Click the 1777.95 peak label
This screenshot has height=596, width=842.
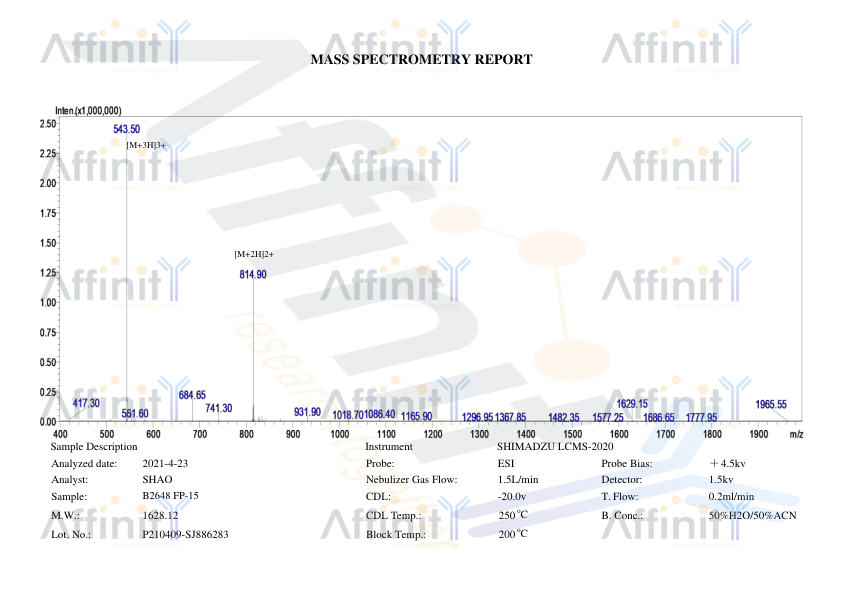click(x=701, y=417)
